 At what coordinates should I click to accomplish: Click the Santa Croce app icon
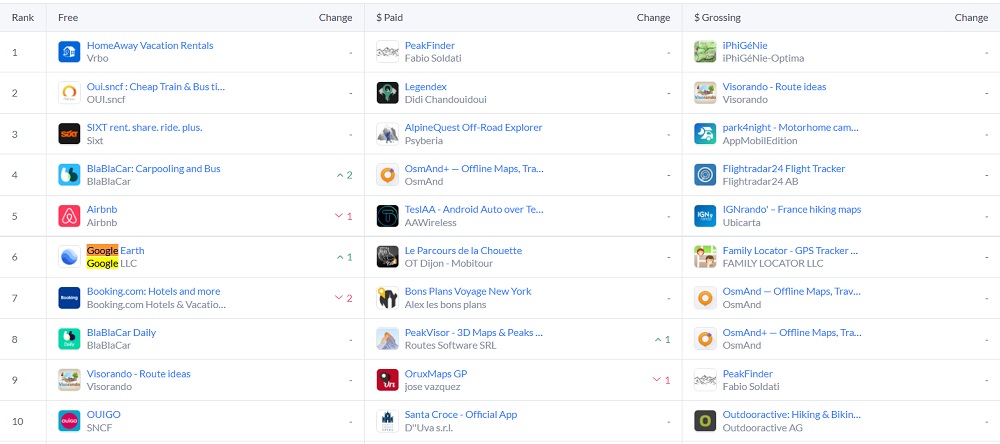point(387,421)
